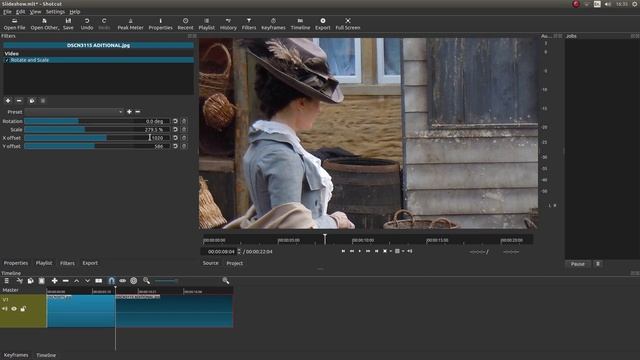Reset Y offset to default
This screenshot has height=360, width=640.
[176, 146]
